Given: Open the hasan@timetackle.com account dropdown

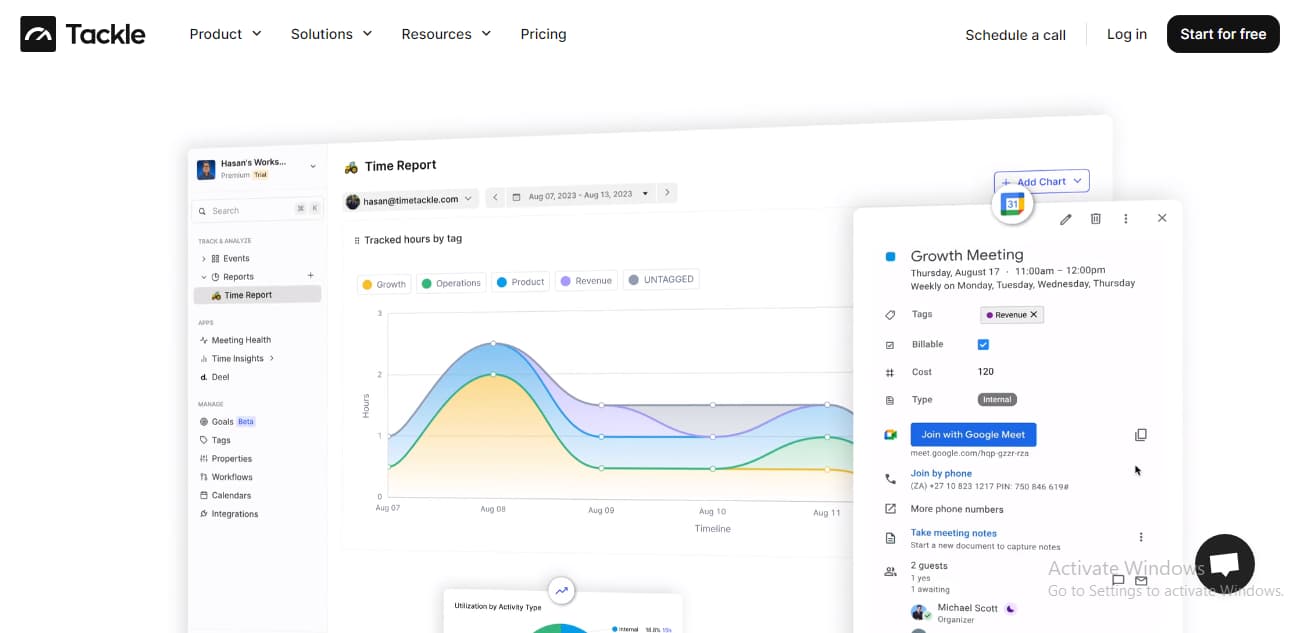Looking at the screenshot, I should 409,200.
